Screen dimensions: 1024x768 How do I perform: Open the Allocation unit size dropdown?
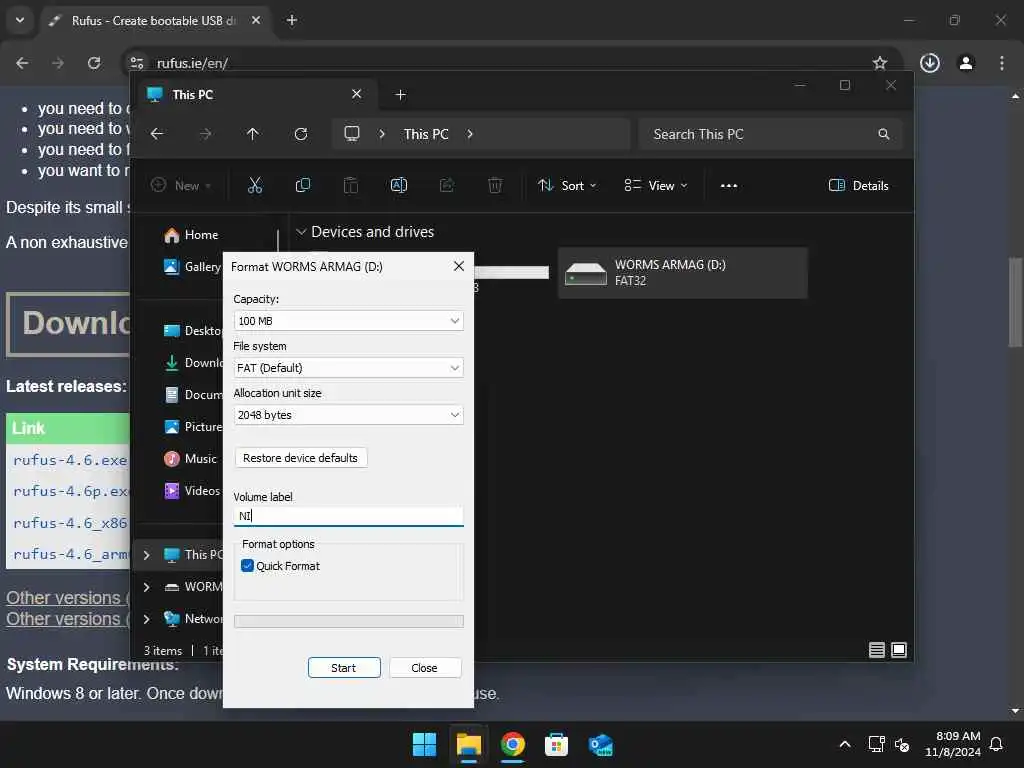pyautogui.click(x=349, y=415)
